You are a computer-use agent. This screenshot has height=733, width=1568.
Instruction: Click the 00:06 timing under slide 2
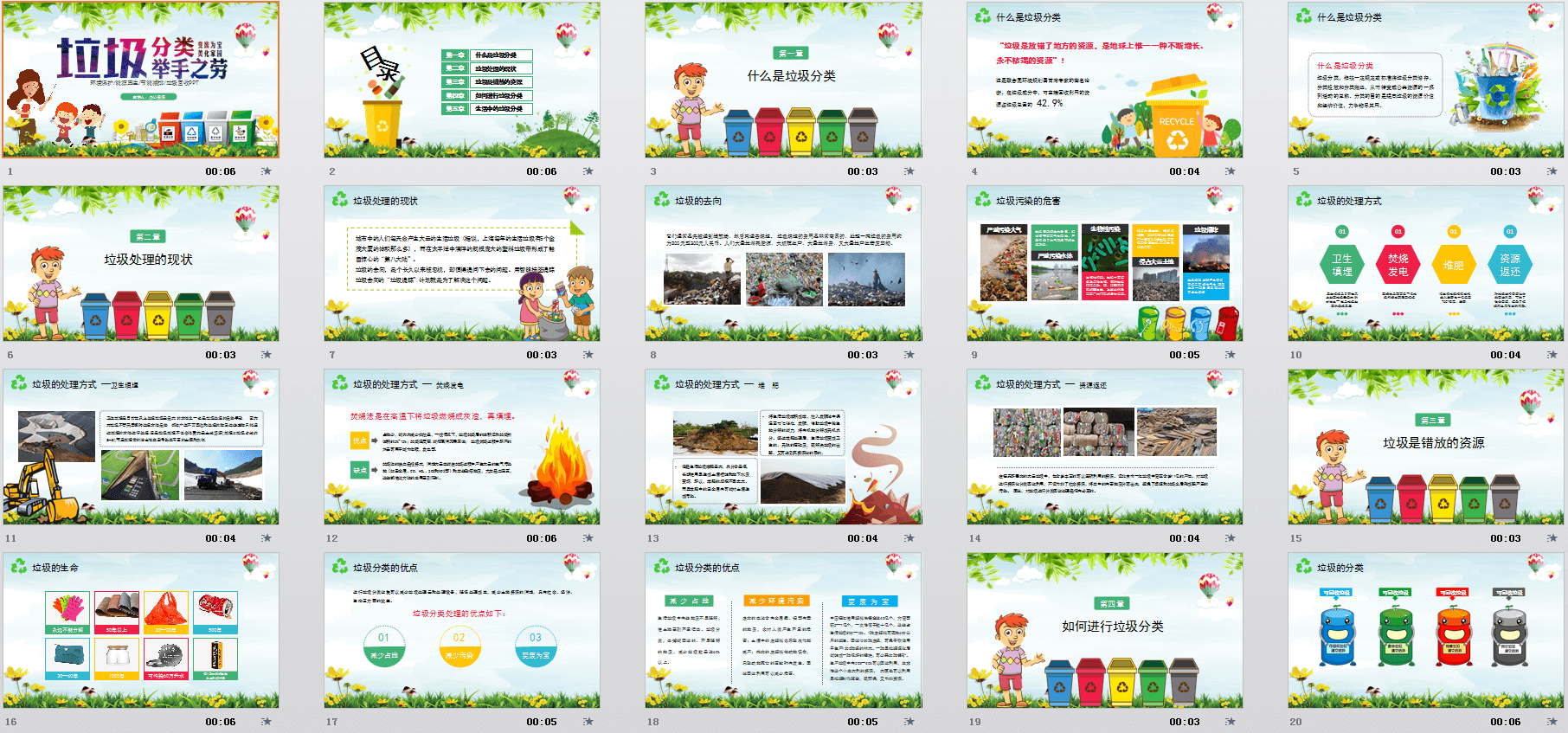click(542, 171)
